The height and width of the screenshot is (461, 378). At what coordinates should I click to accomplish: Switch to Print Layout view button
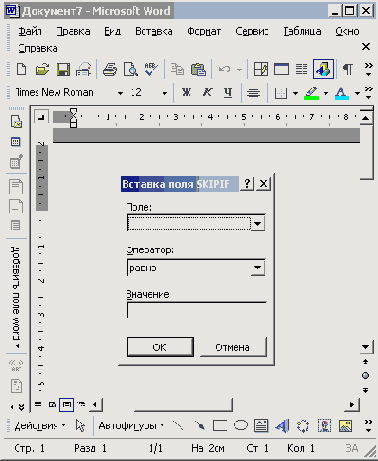click(67, 405)
